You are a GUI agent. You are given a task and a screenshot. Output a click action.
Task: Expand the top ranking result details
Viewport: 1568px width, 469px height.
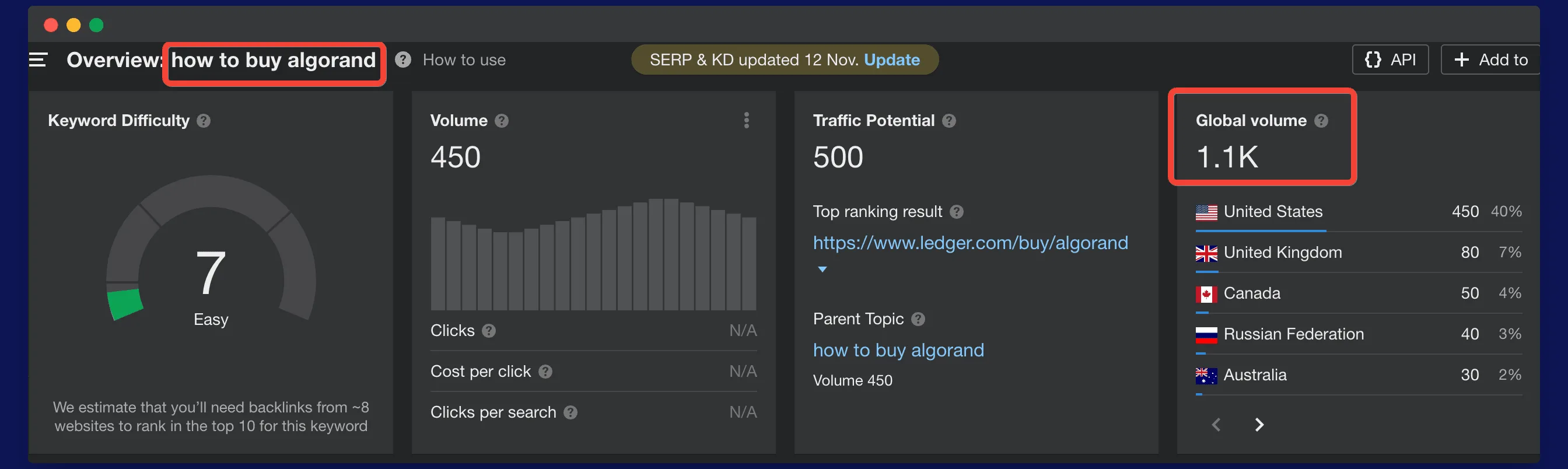point(822,268)
